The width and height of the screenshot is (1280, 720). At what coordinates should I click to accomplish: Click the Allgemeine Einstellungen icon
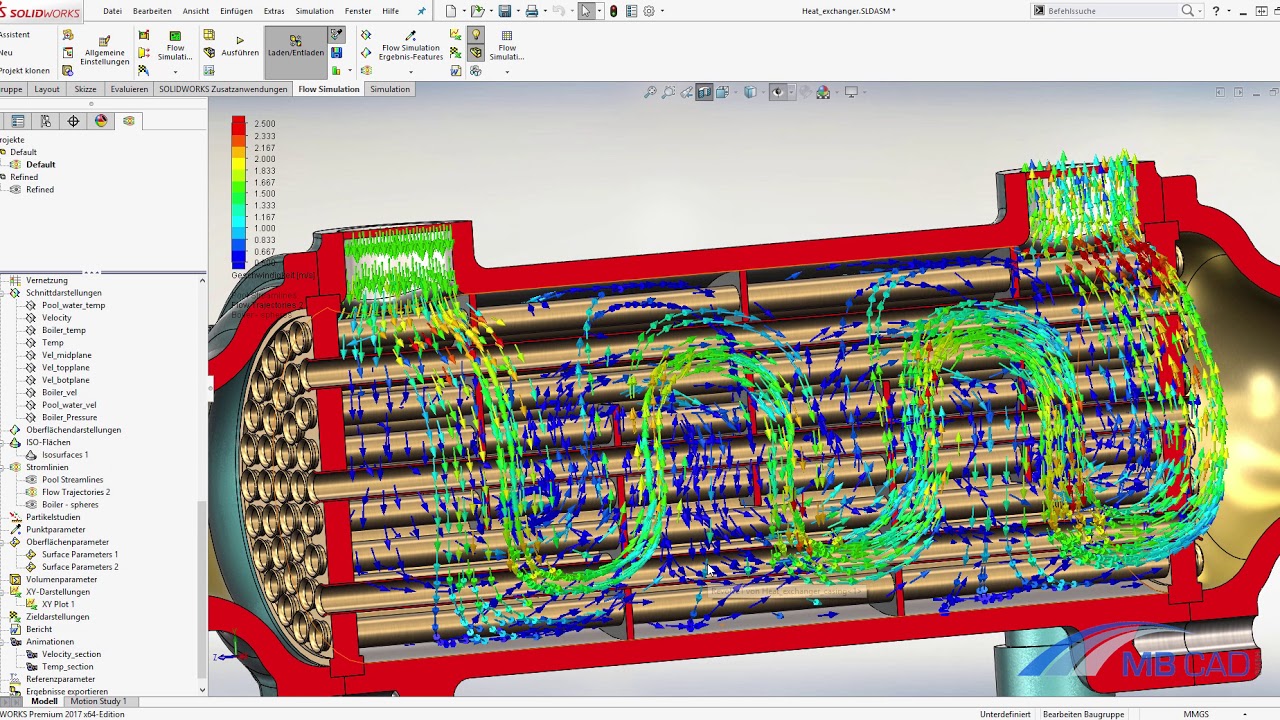104,41
